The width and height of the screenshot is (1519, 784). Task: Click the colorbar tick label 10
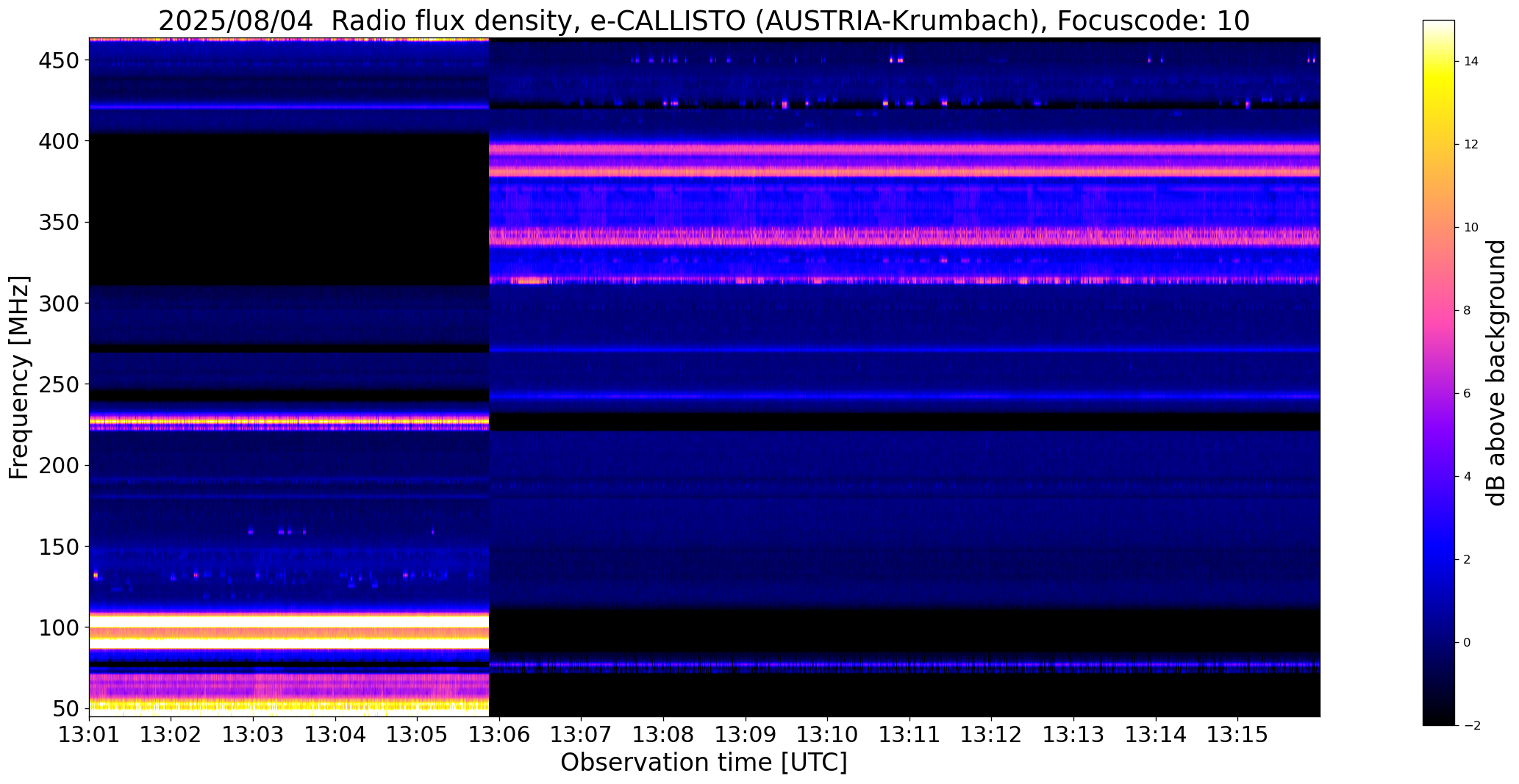click(1471, 228)
